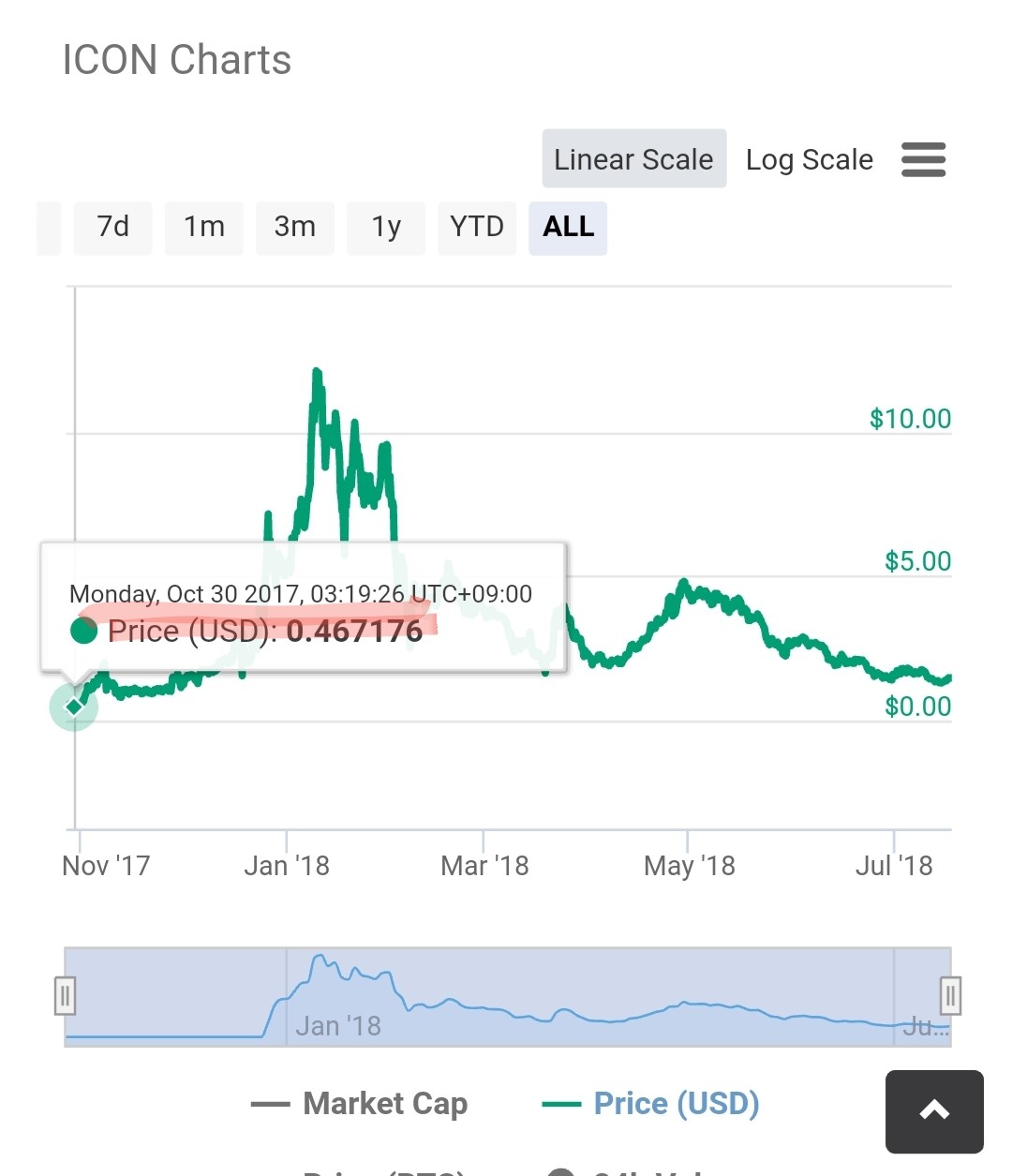Click the cut-off range button before 7d
Image resolution: width=1012 pixels, height=1176 pixels.
point(49,228)
